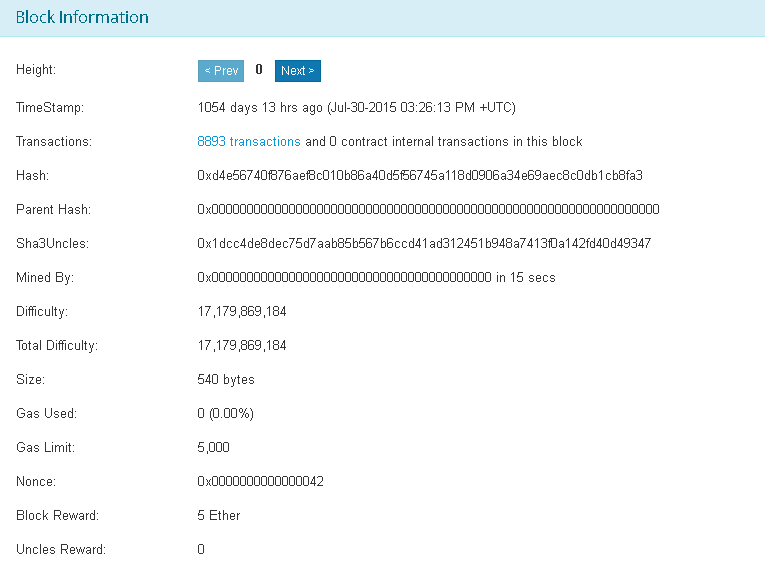Image resolution: width=765 pixels, height=574 pixels.
Task: Open the 8893 transactions link
Action: [249, 142]
